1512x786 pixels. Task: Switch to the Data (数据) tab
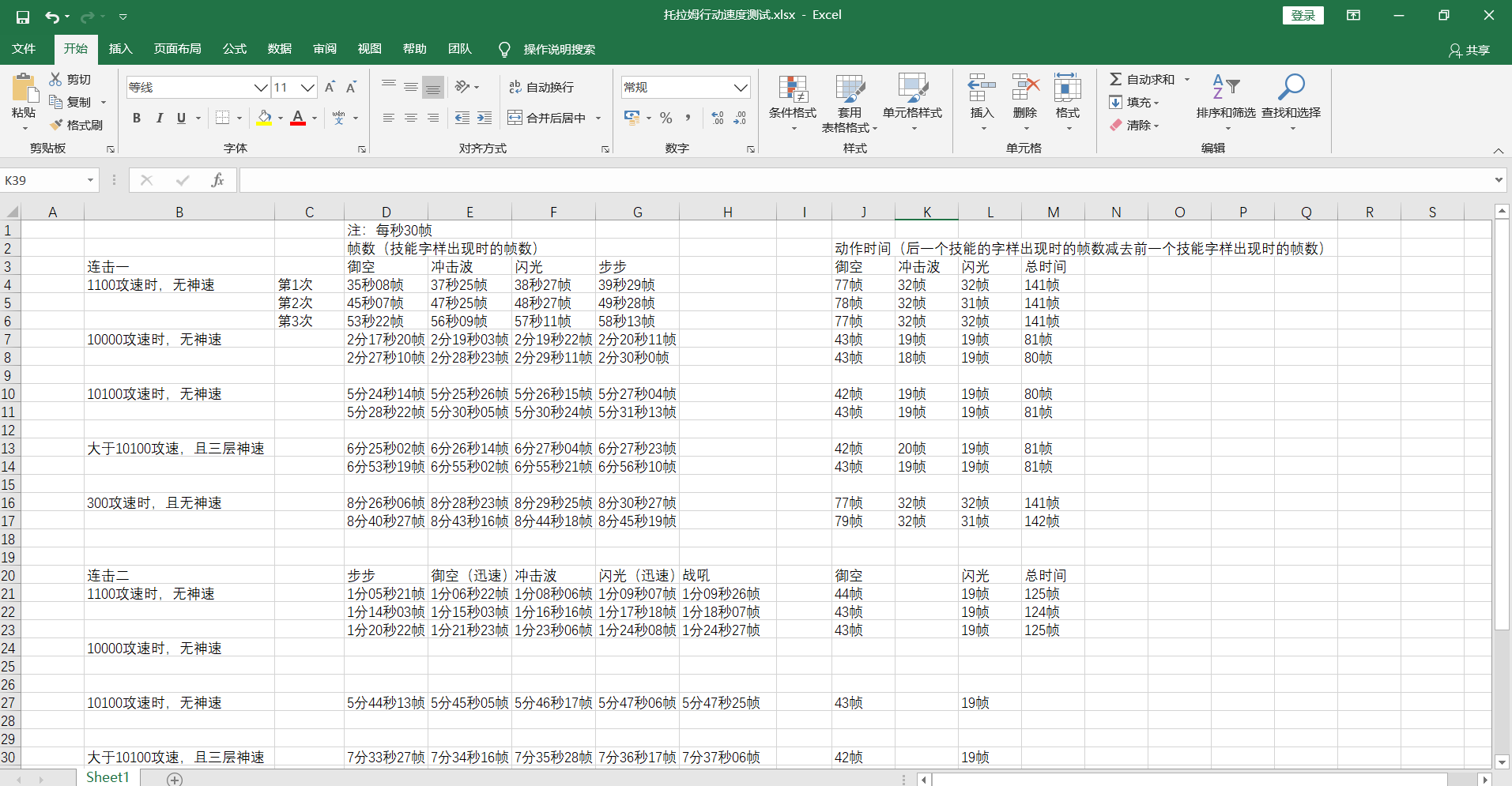[x=280, y=49]
